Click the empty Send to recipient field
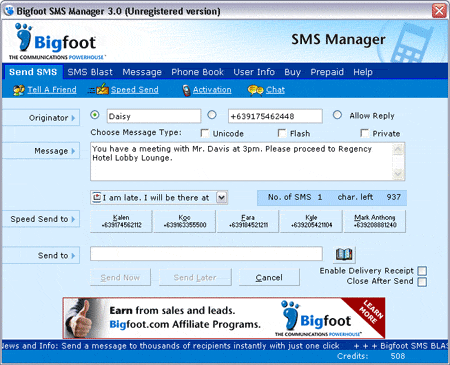Image resolution: width=450 pixels, height=365 pixels. (x=206, y=254)
